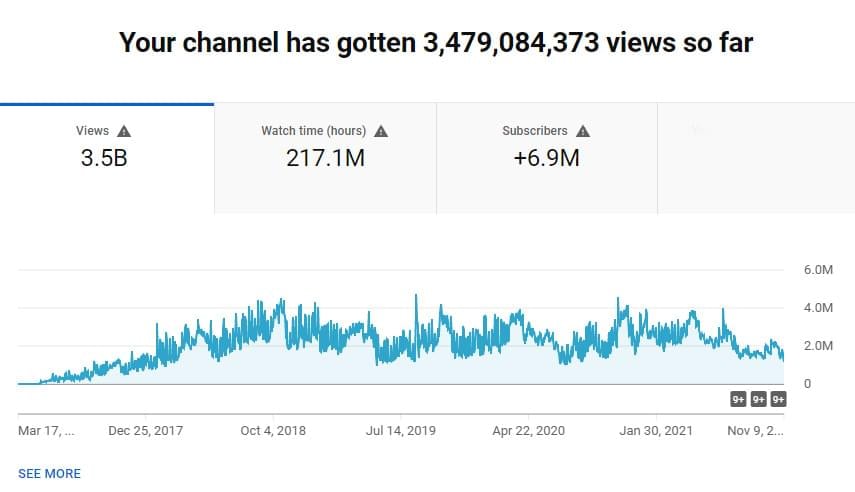Click the +6.9M subscribers value
The width and height of the screenshot is (855, 492).
pyautogui.click(x=546, y=158)
